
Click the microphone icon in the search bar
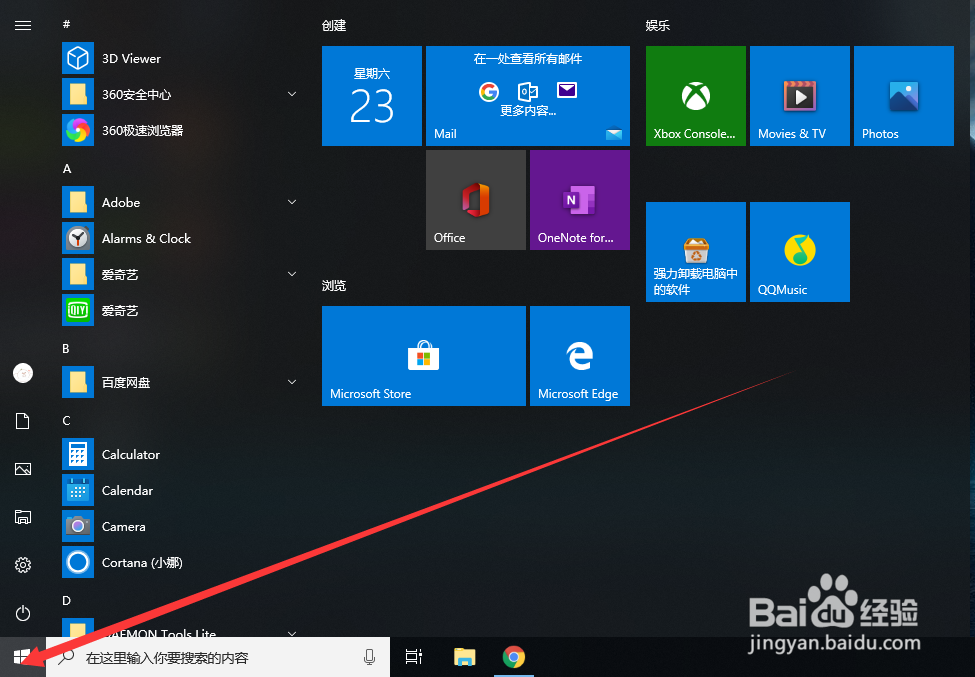(x=367, y=657)
